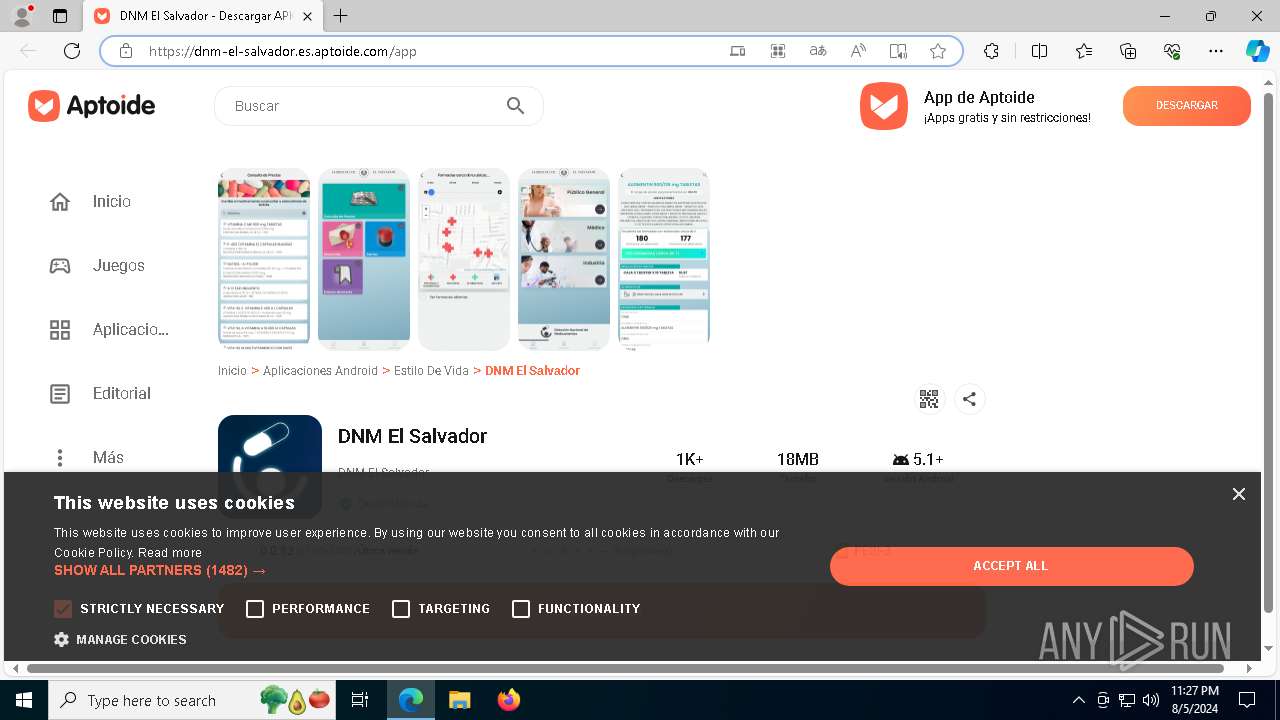The image size is (1280, 720).
Task: Accept all cookies
Action: pyautogui.click(x=1011, y=566)
